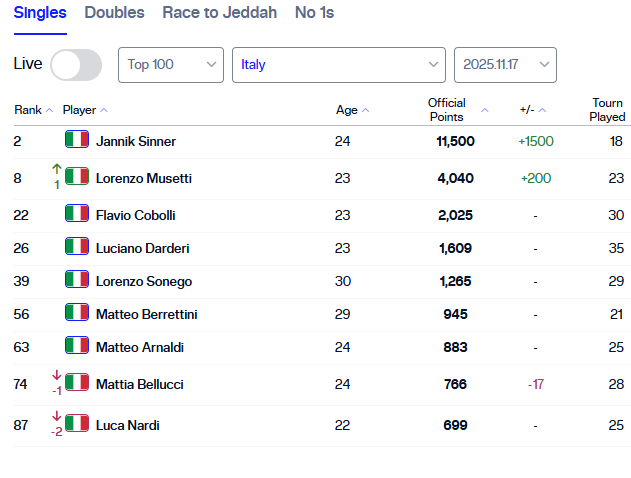Sort table by Age column
The image size is (631, 478).
point(352,110)
